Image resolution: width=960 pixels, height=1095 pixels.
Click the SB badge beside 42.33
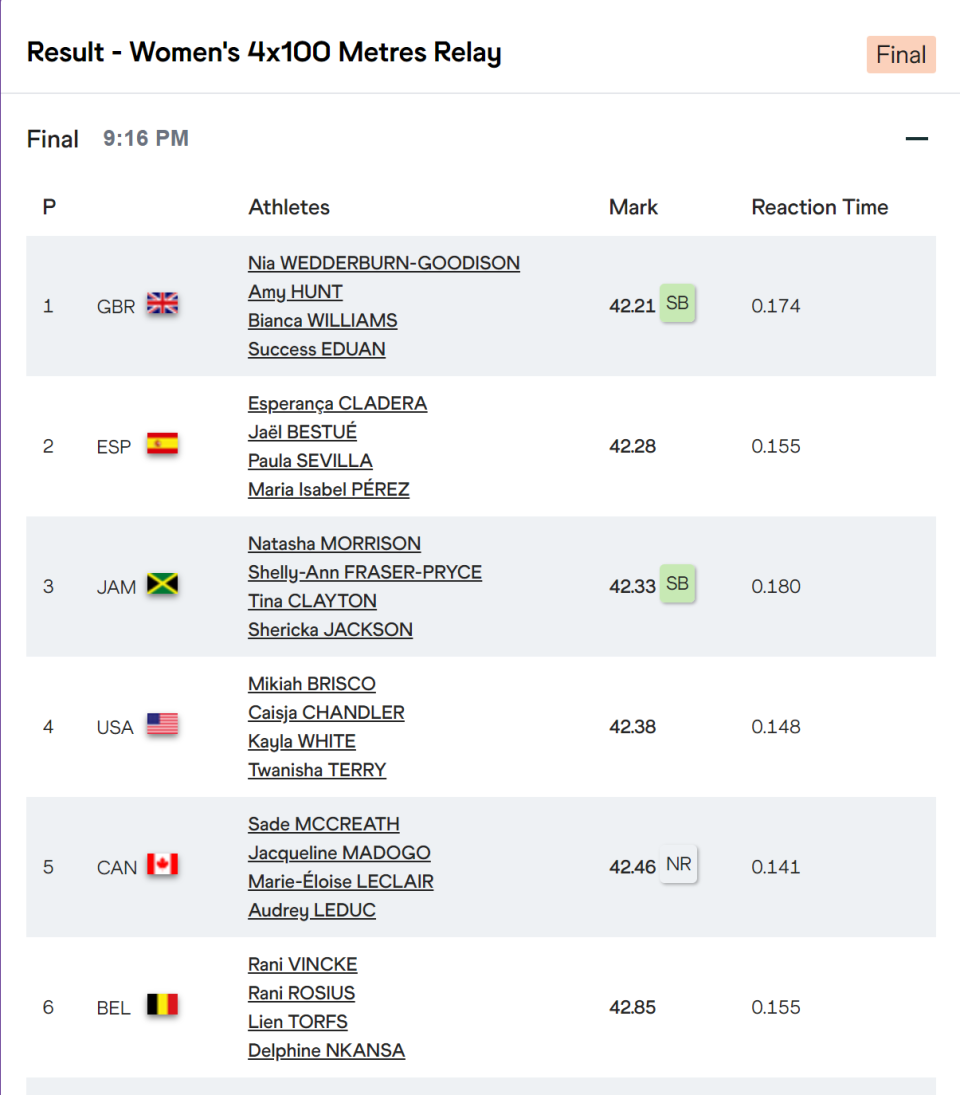(x=677, y=584)
